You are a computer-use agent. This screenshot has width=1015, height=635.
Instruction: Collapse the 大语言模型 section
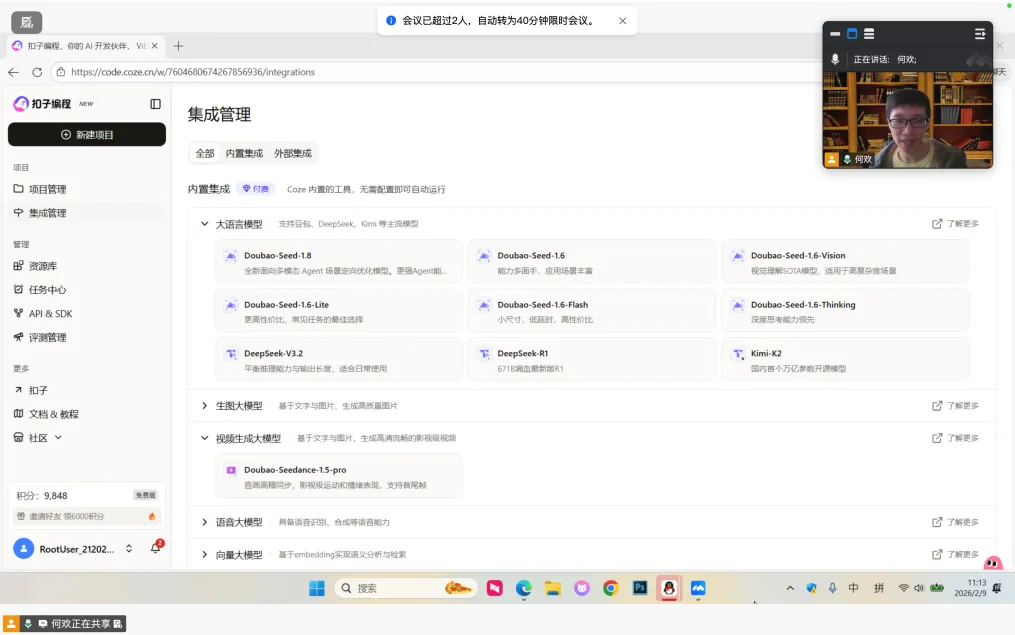[x=205, y=224]
